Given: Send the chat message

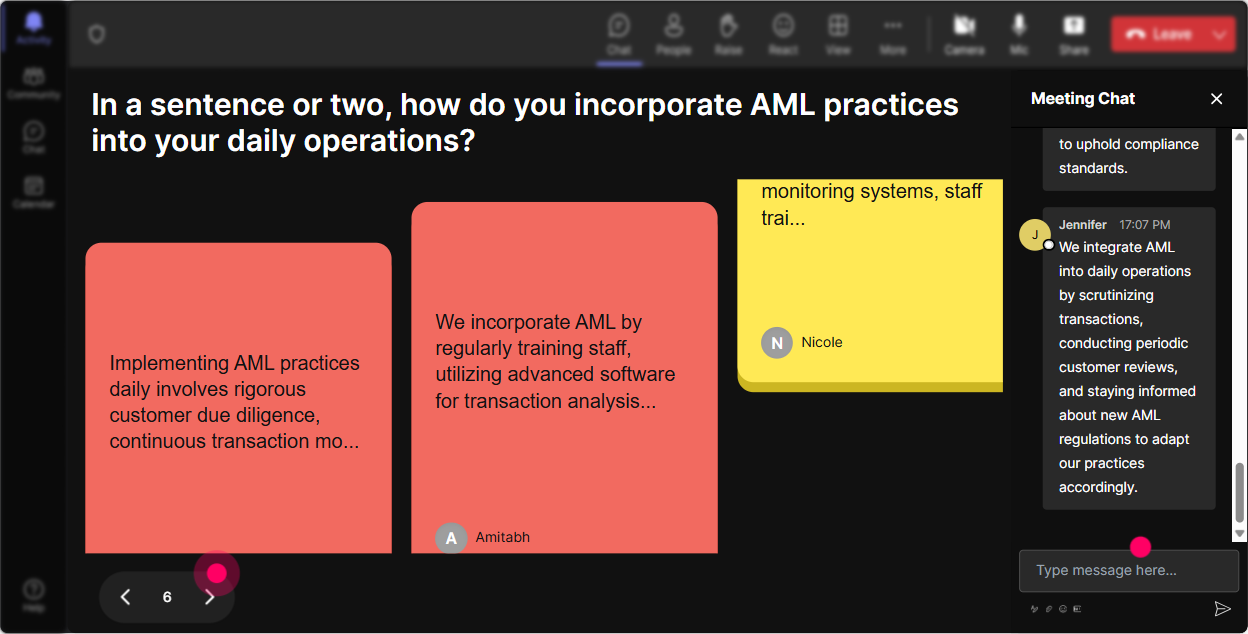Looking at the screenshot, I should click(1222, 608).
